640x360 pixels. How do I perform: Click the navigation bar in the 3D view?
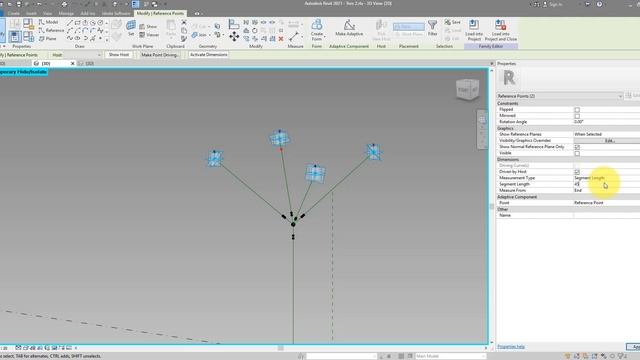[x=482, y=129]
